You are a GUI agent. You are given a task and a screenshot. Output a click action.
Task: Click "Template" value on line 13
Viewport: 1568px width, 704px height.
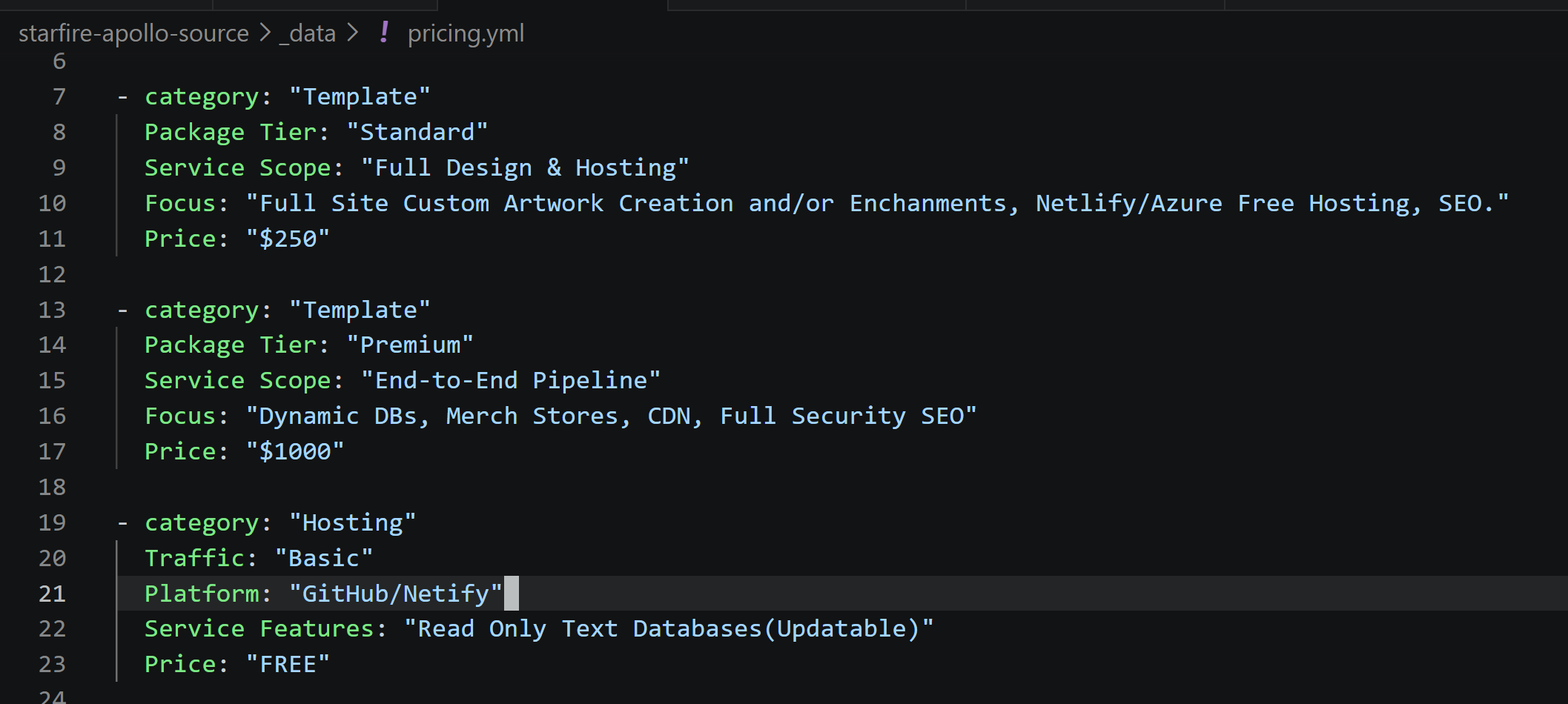[x=360, y=310]
